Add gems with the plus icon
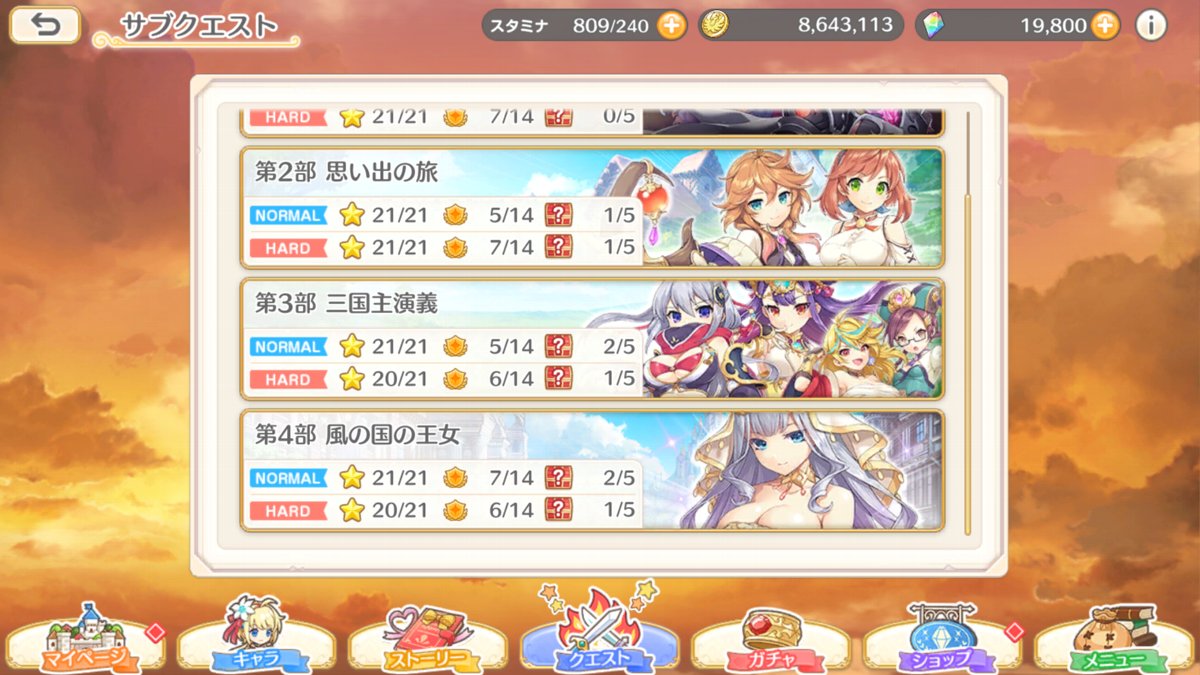1200x675 pixels. (x=1105, y=25)
